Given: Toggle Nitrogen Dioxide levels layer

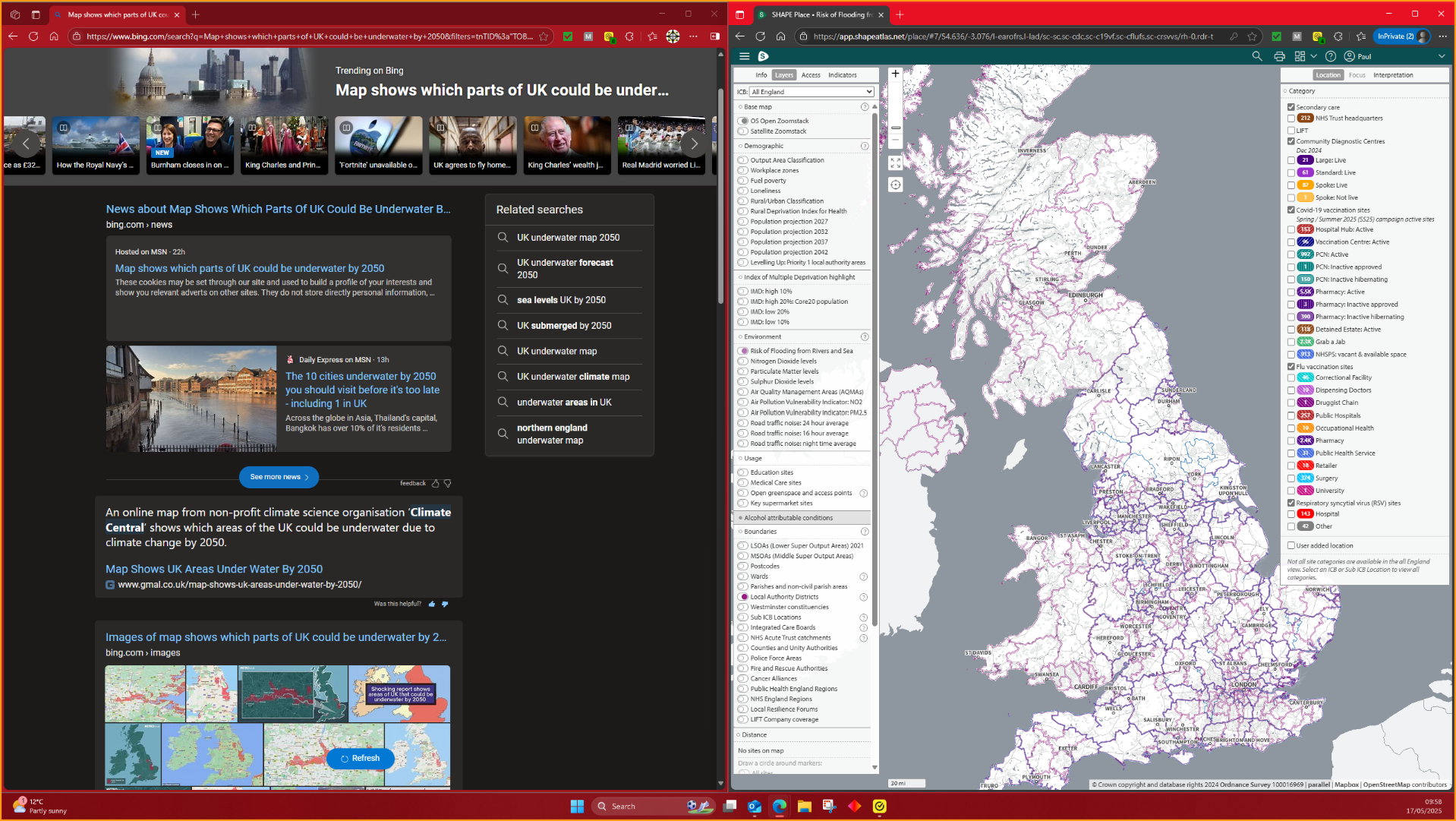Looking at the screenshot, I should (743, 362).
